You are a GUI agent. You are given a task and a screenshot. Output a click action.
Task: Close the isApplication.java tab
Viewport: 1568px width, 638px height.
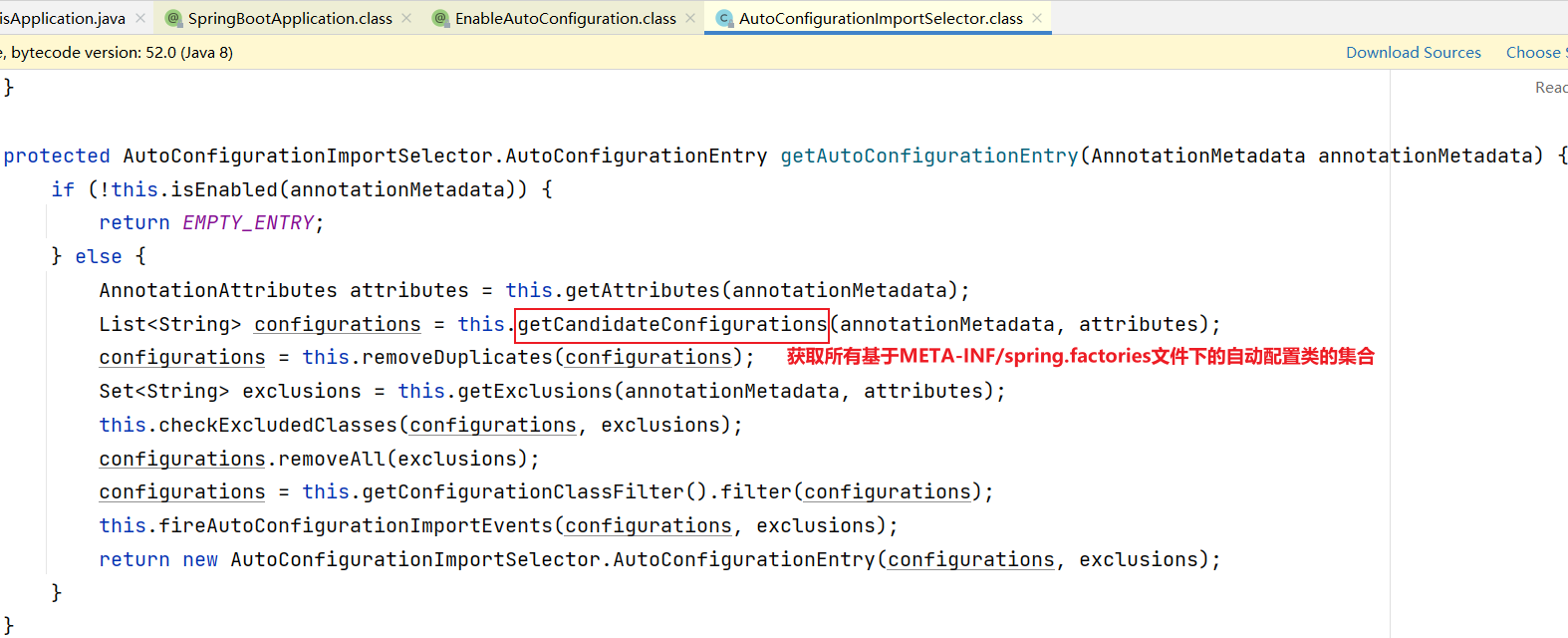pyautogui.click(x=140, y=18)
